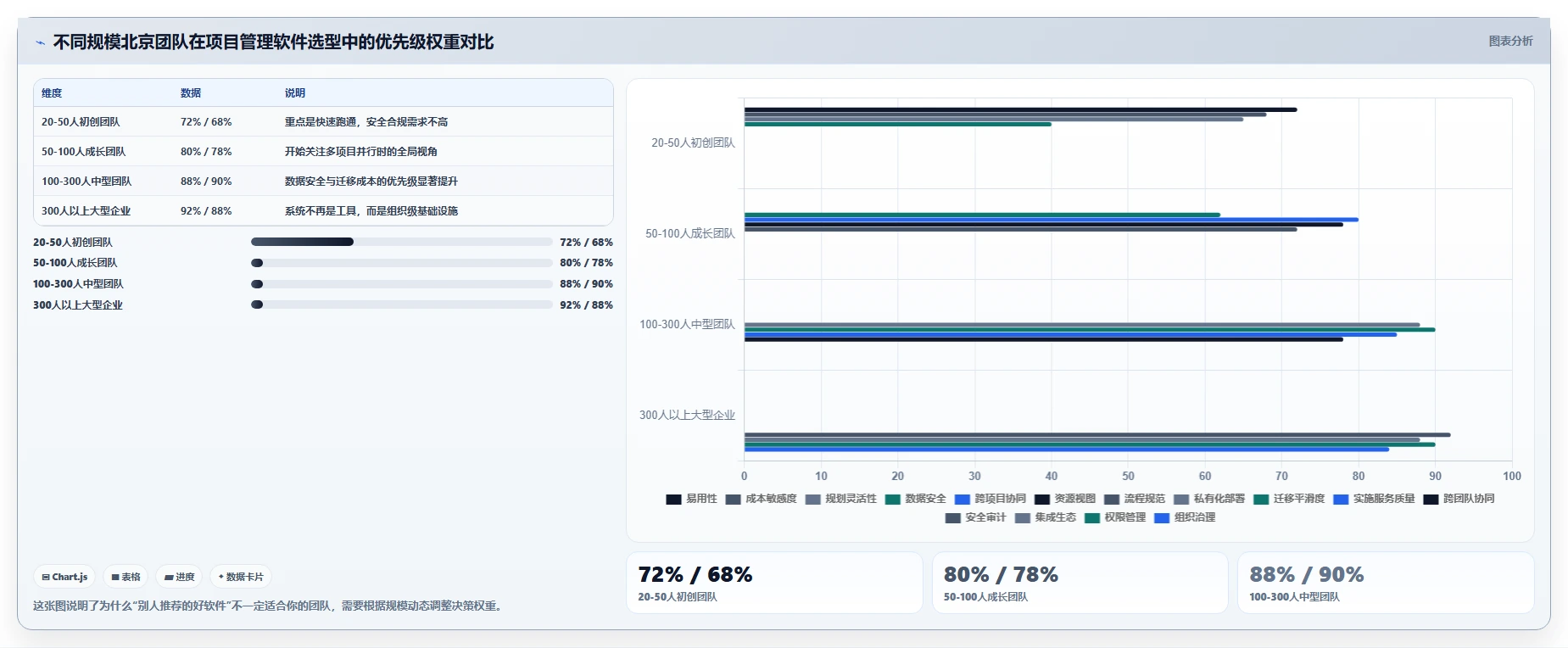The image size is (1568, 648).
Task: Toggle the 权限管理 legend entry
Action: (1114, 517)
